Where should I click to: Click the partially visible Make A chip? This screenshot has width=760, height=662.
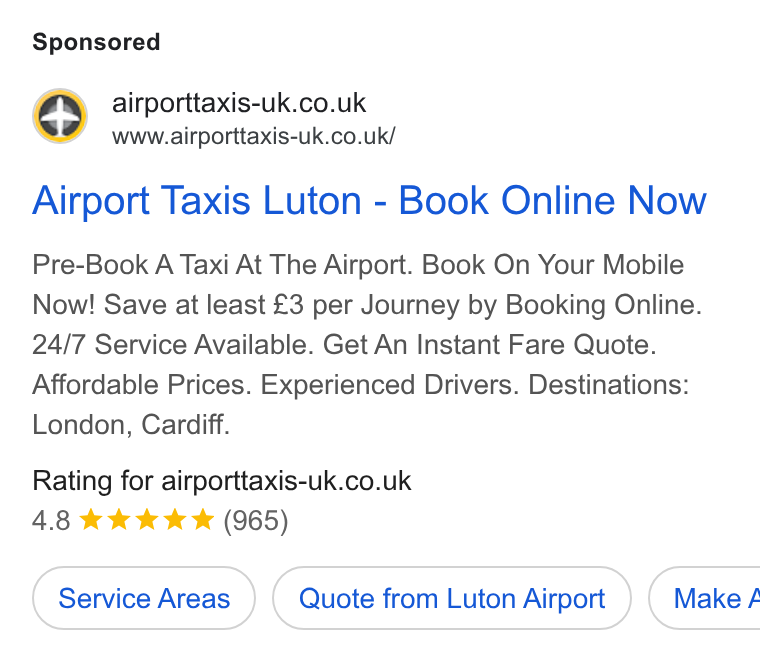tap(704, 598)
